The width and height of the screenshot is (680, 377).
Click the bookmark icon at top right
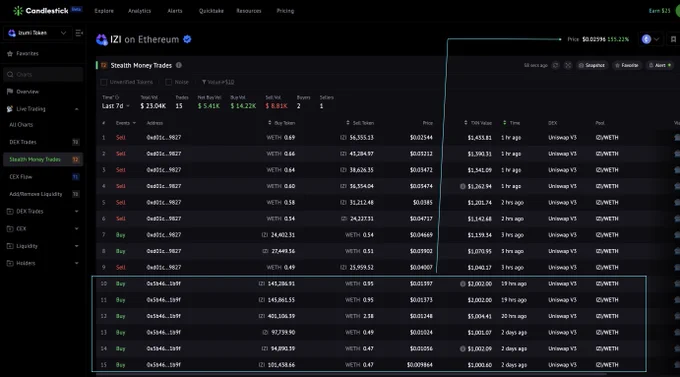673,39
